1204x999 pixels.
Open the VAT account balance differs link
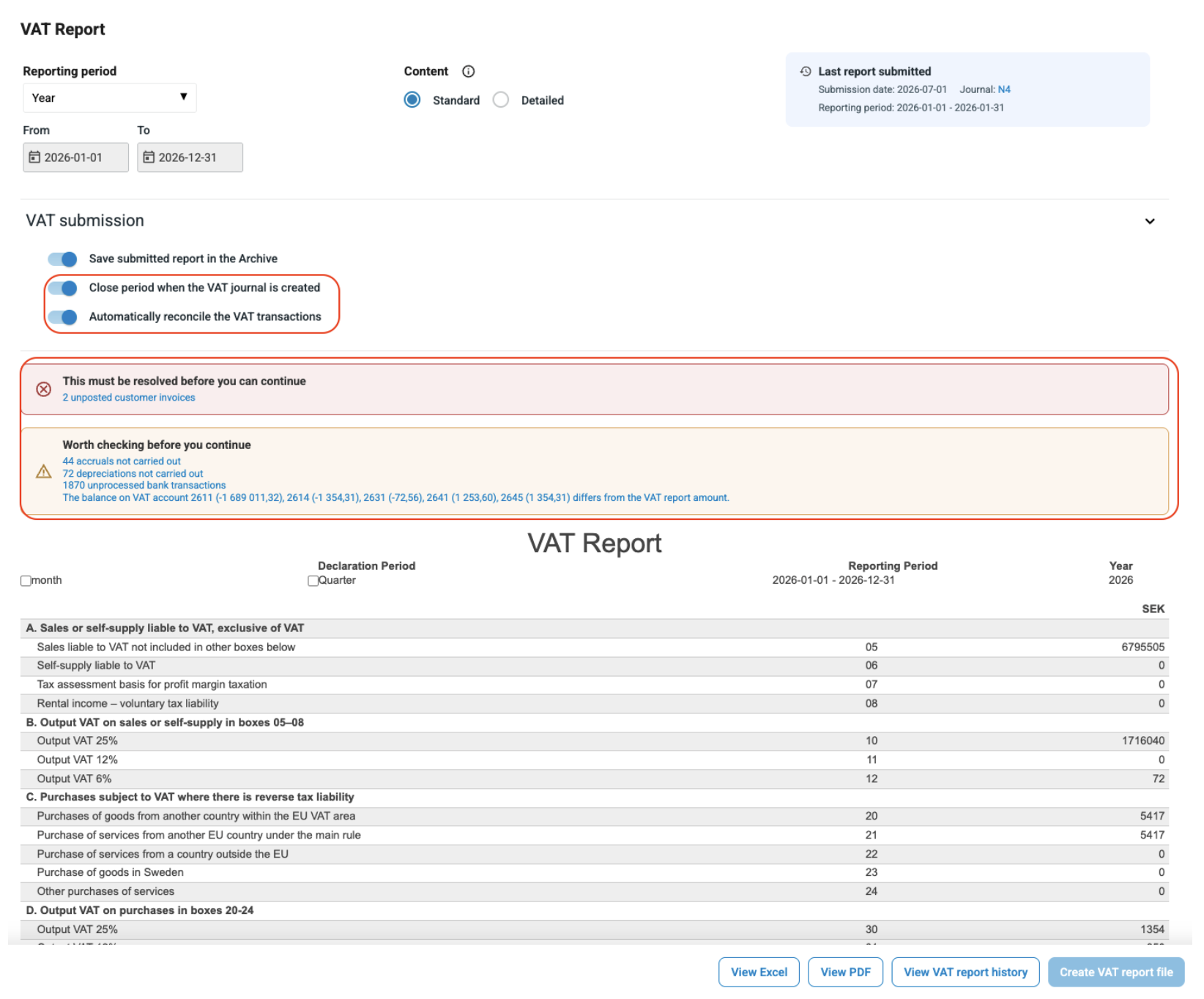395,498
